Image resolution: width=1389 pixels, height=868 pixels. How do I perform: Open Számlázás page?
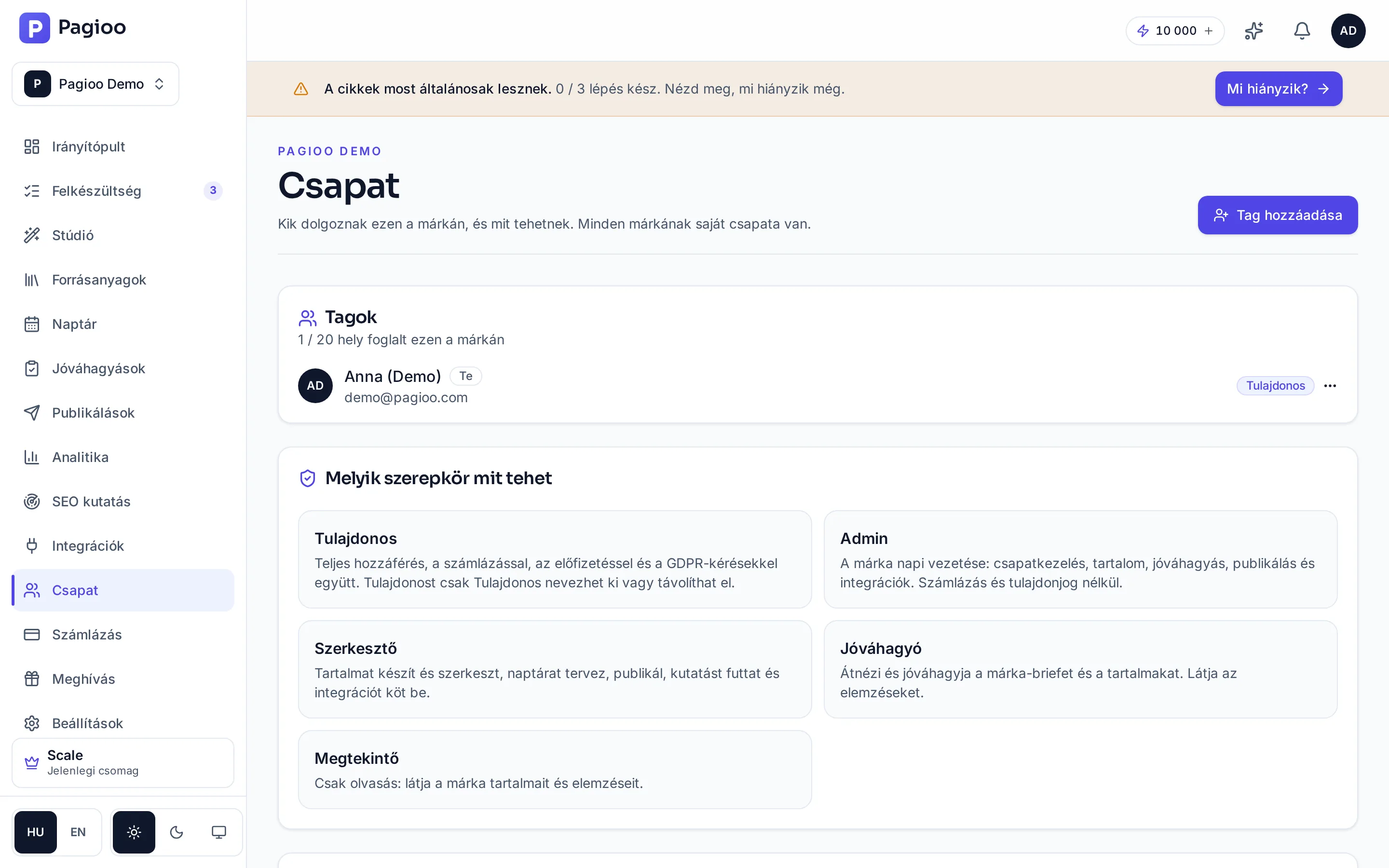[x=123, y=635]
